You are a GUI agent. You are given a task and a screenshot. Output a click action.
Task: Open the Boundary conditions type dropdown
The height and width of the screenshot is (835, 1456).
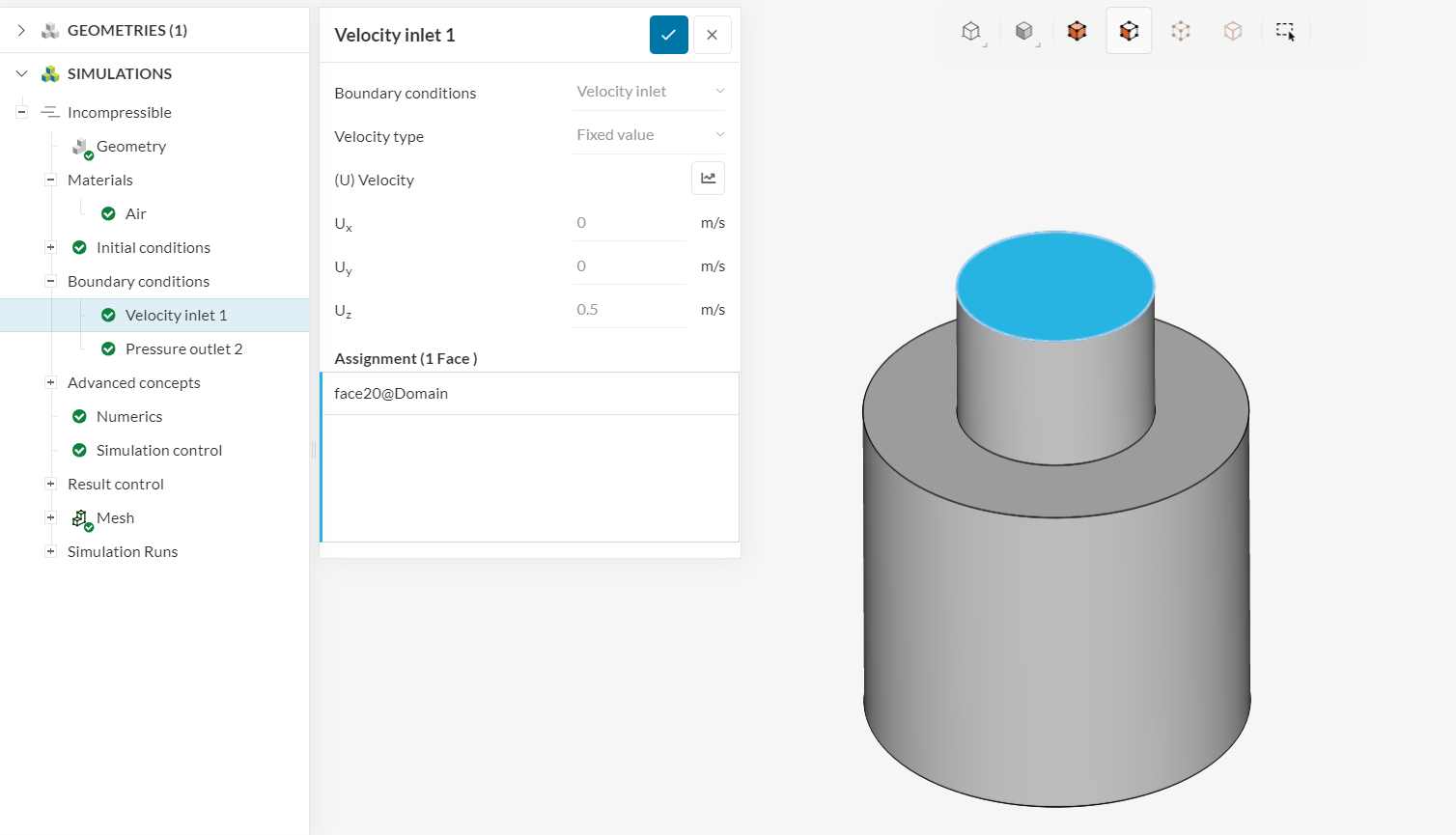pyautogui.click(x=649, y=92)
